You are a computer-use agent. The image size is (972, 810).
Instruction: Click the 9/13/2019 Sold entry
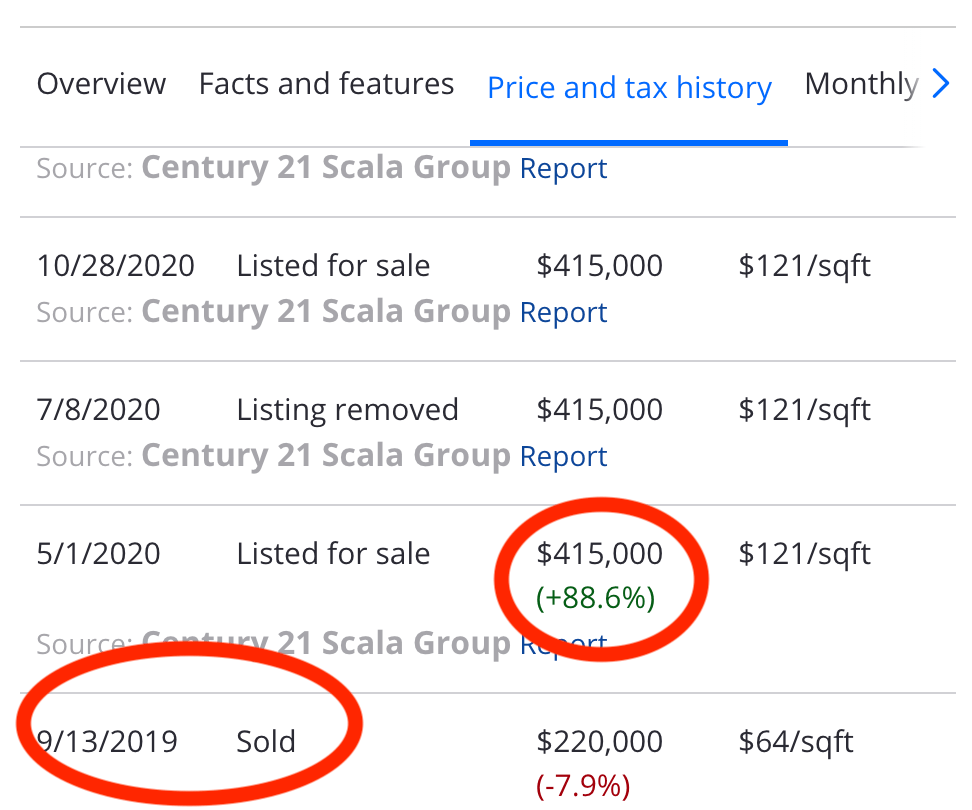[x=265, y=742]
